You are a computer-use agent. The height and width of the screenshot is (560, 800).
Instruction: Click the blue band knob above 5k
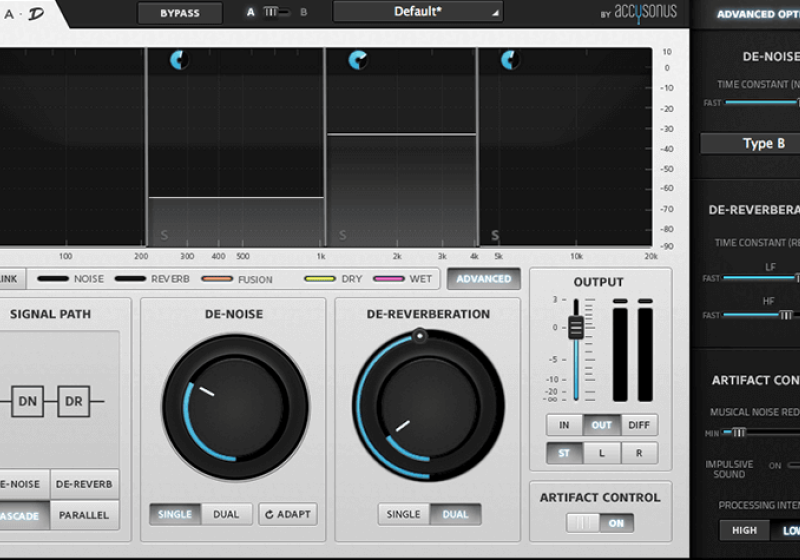(x=508, y=61)
